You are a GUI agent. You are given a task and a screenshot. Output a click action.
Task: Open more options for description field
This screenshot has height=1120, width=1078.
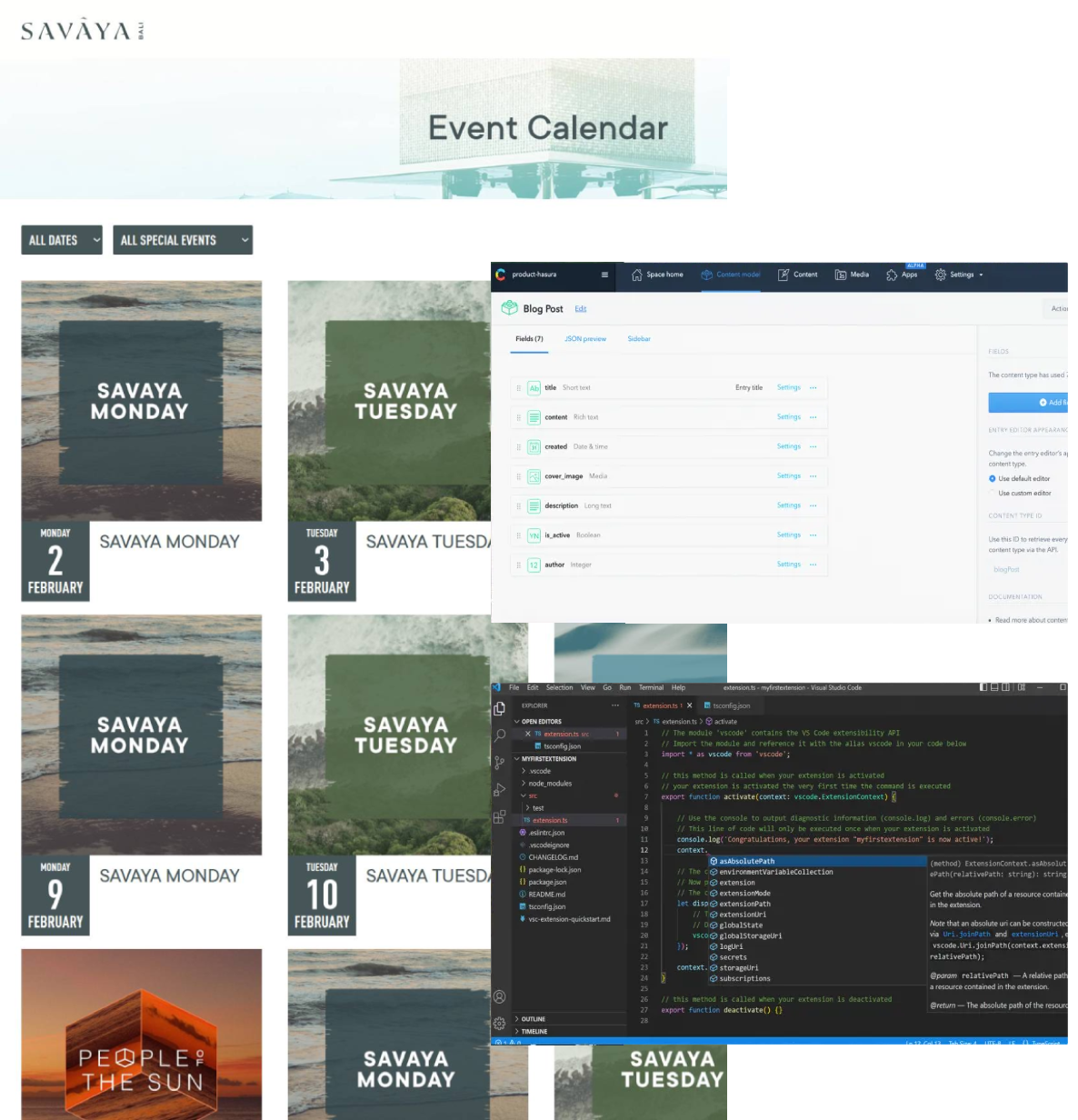pos(813,505)
